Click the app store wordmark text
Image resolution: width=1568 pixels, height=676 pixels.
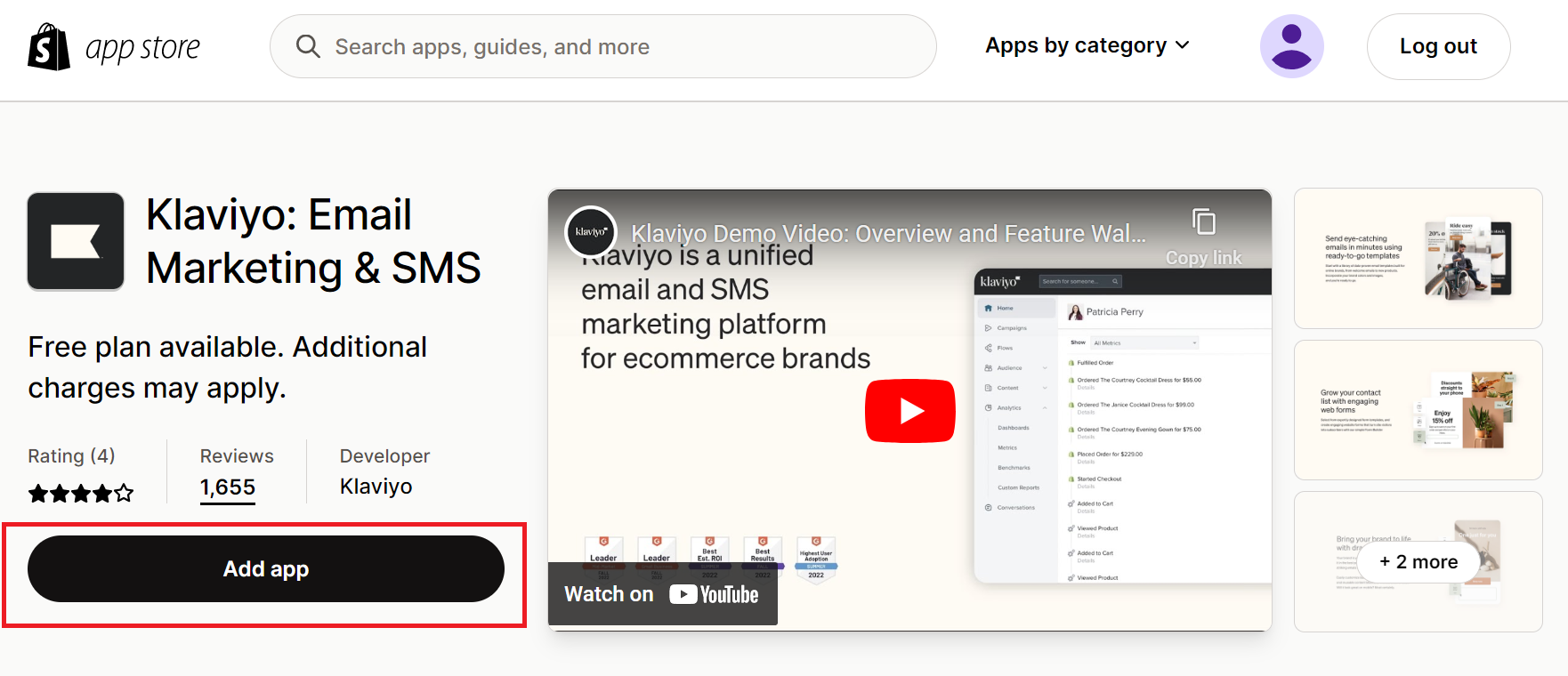(x=143, y=48)
